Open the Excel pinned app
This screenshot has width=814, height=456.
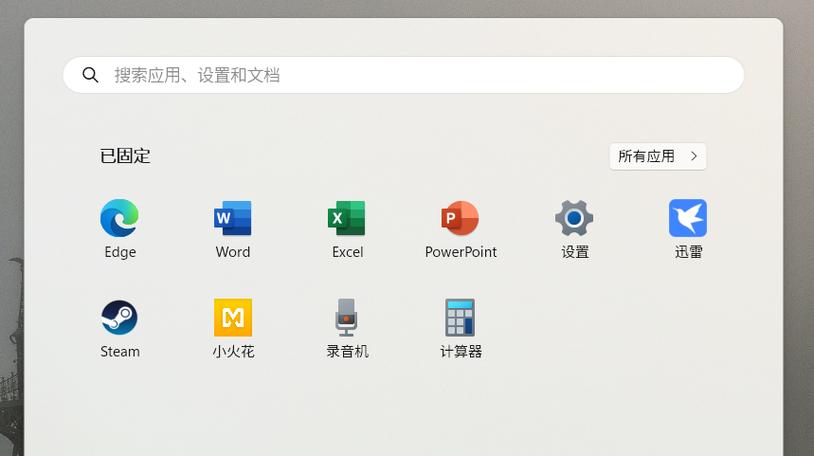coord(347,218)
